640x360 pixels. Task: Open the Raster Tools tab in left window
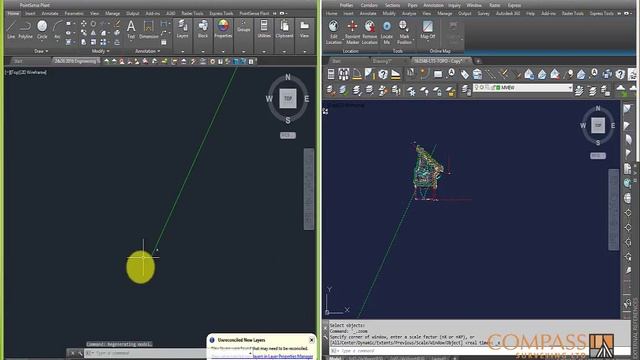coord(192,13)
